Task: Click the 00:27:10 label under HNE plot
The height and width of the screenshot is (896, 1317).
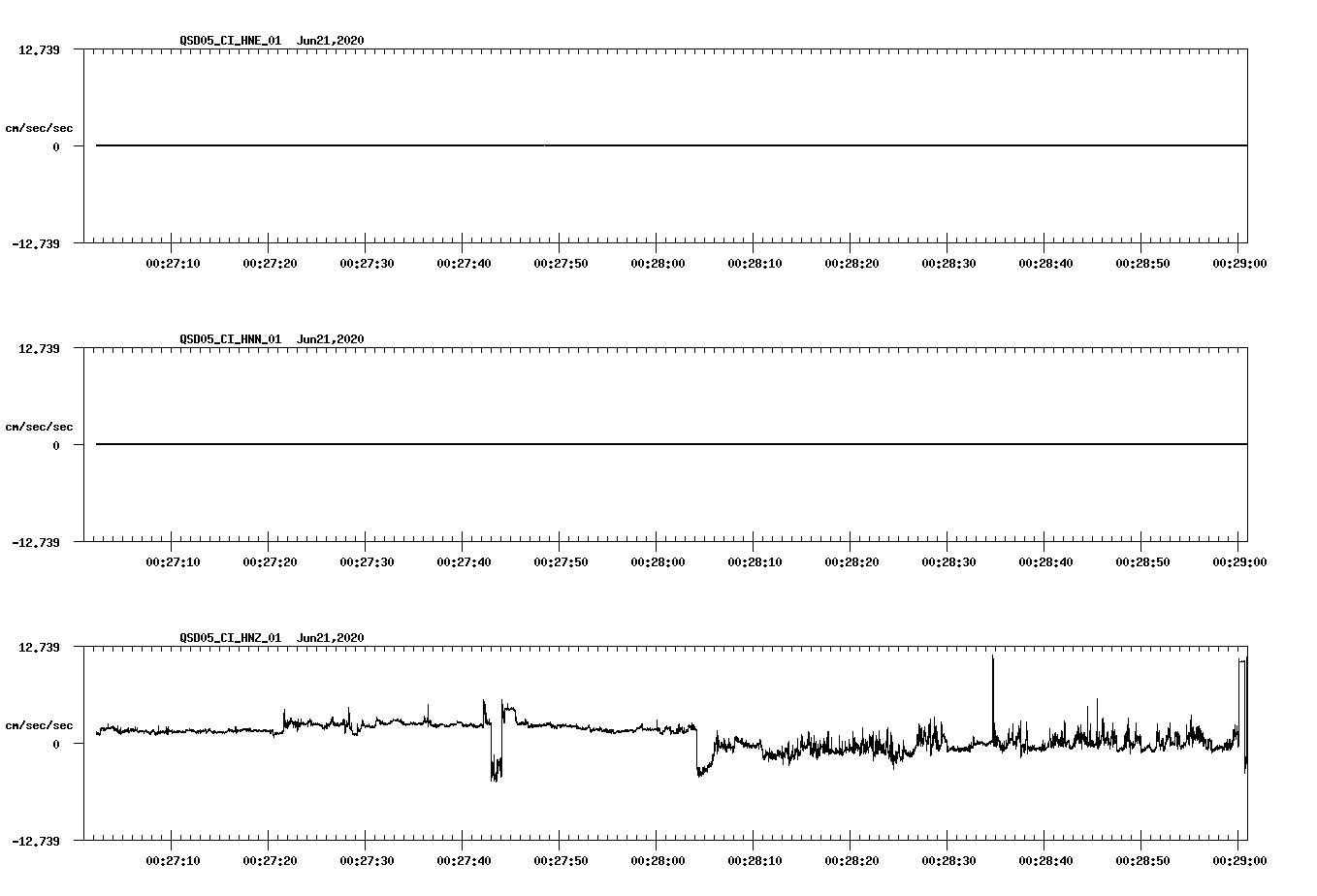Action: tap(174, 263)
